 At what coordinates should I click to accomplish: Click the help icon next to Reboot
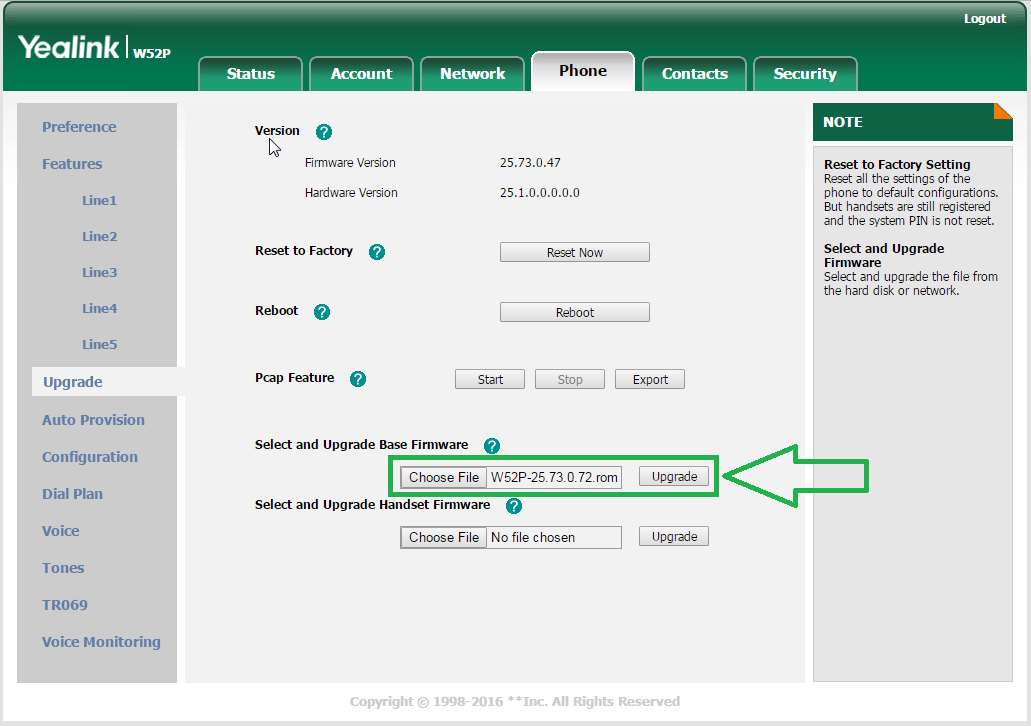pyautogui.click(x=322, y=312)
